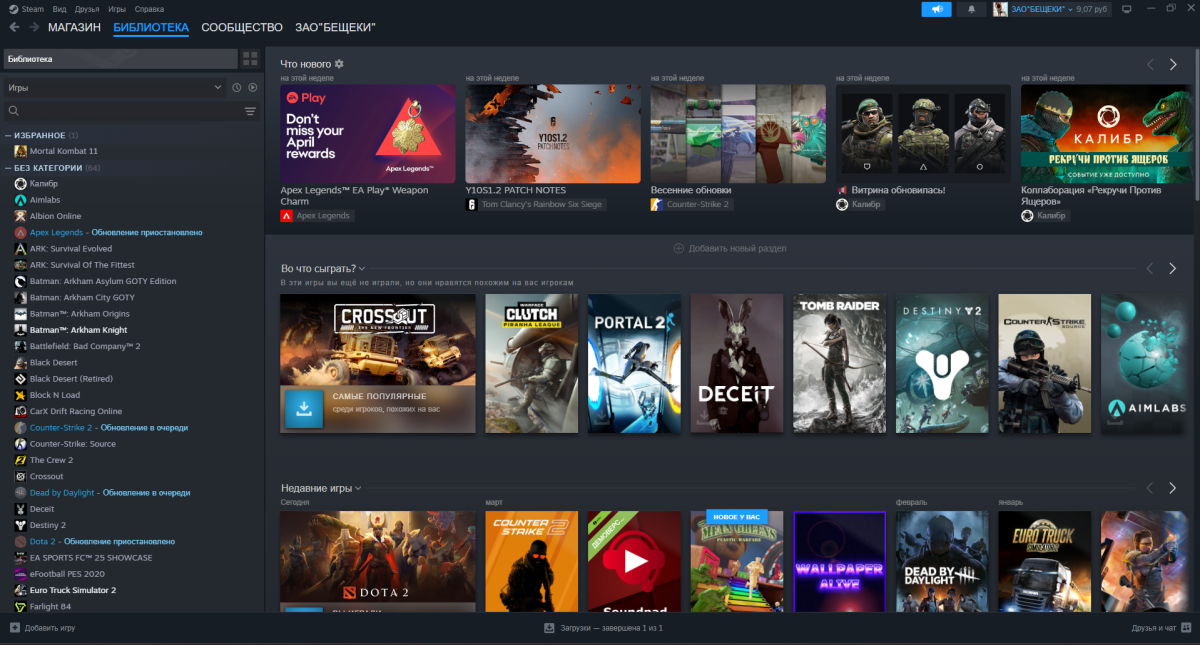Switch to the БИБЛИОТЕКА tab
This screenshot has width=1200, height=645.
(151, 27)
